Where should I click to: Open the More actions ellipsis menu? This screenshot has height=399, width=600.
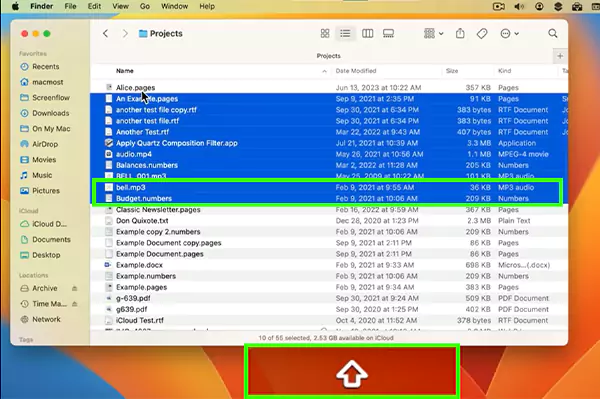click(509, 34)
